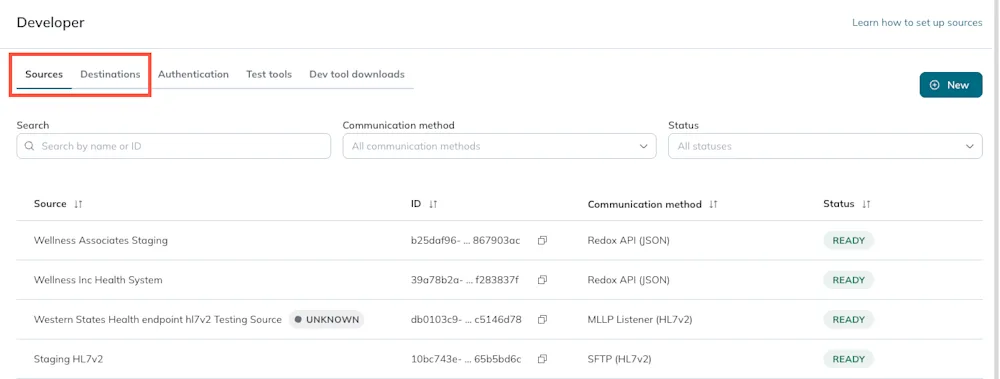The height and width of the screenshot is (379, 1000).
Task: Click Redox API (JSON) for Wellness Associates Staging
Action: 628,241
